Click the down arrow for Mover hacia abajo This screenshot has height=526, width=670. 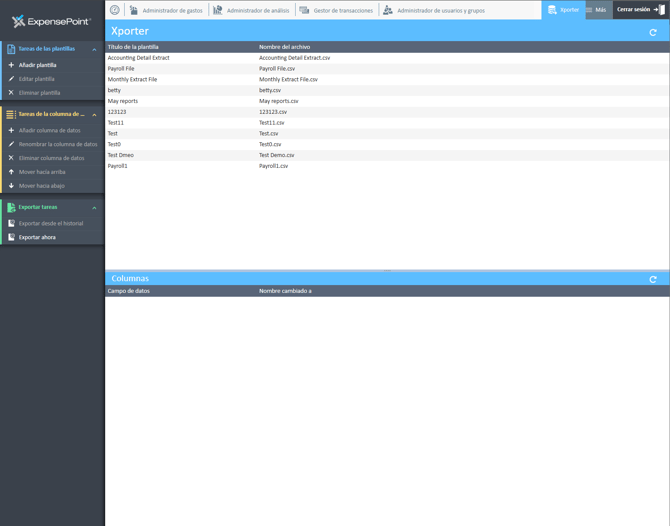click(11, 185)
